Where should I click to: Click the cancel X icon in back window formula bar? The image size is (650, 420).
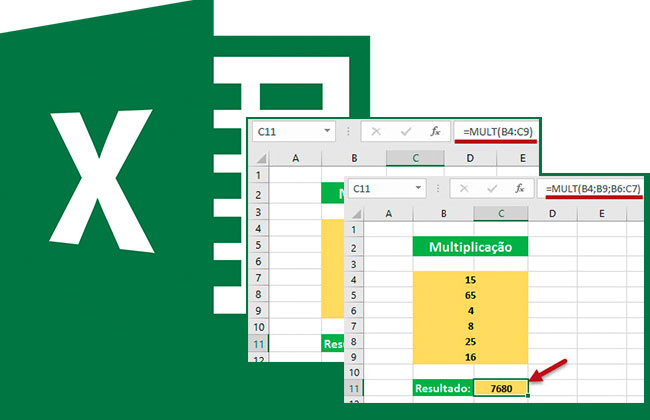376,132
